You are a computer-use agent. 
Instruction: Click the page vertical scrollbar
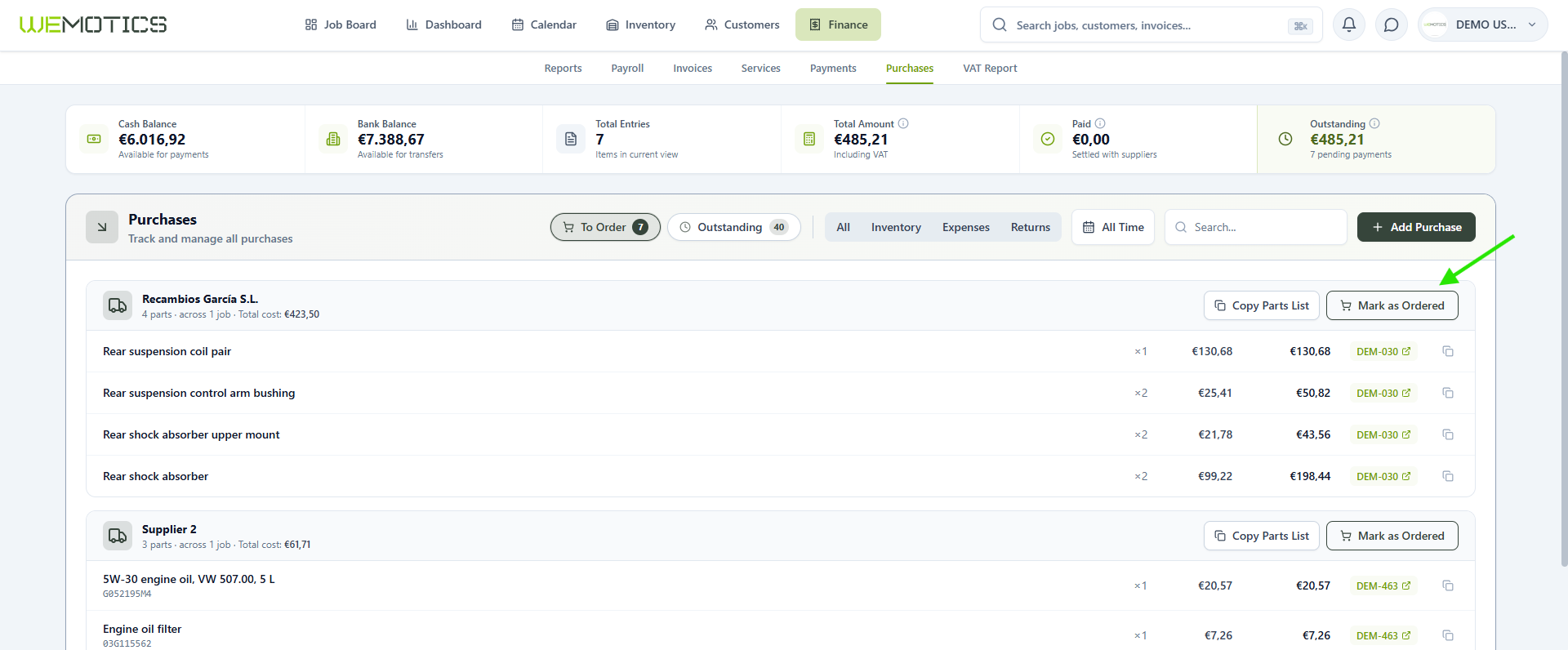[x=1564, y=310]
